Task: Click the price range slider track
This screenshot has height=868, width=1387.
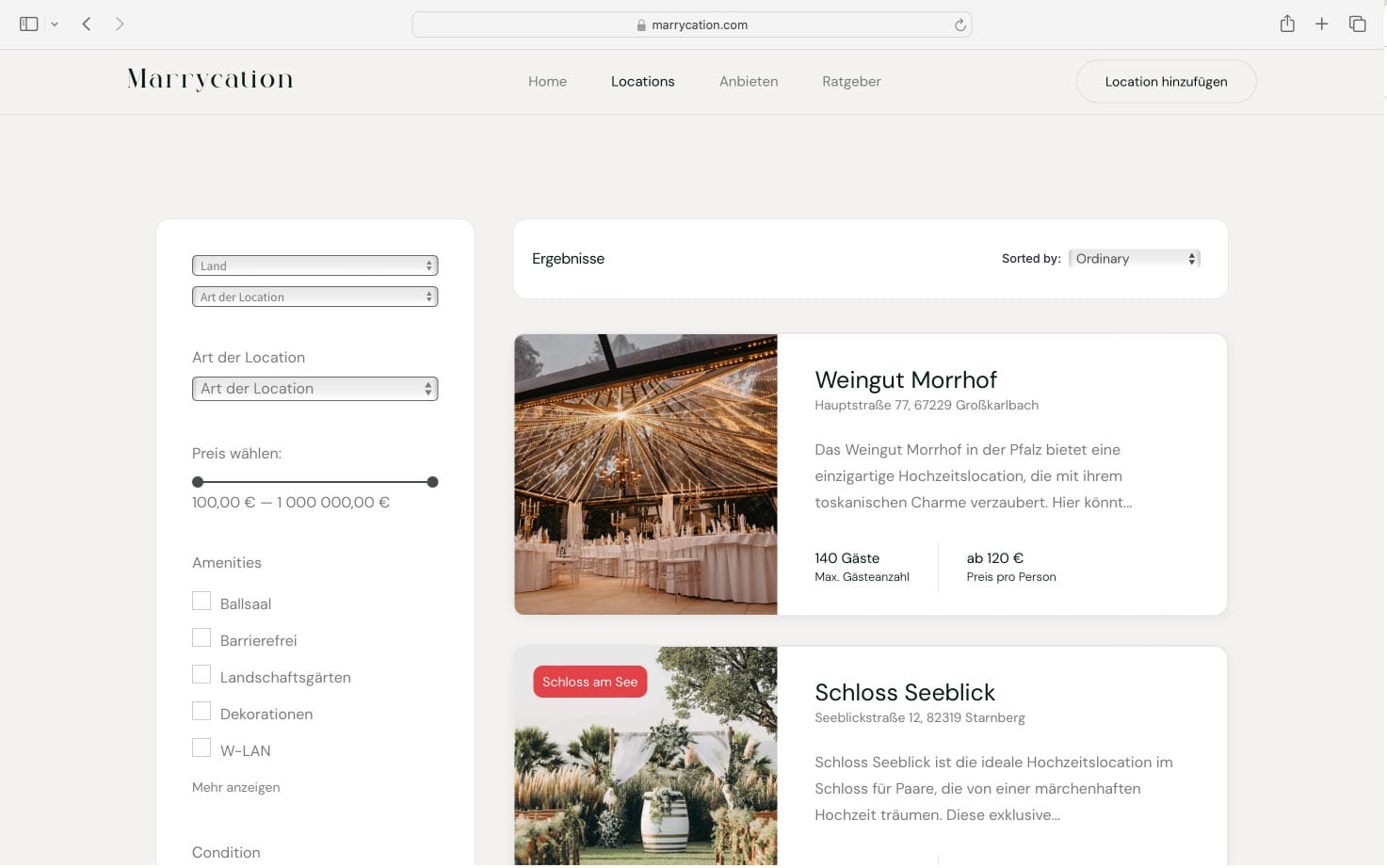Action: pyautogui.click(x=314, y=482)
